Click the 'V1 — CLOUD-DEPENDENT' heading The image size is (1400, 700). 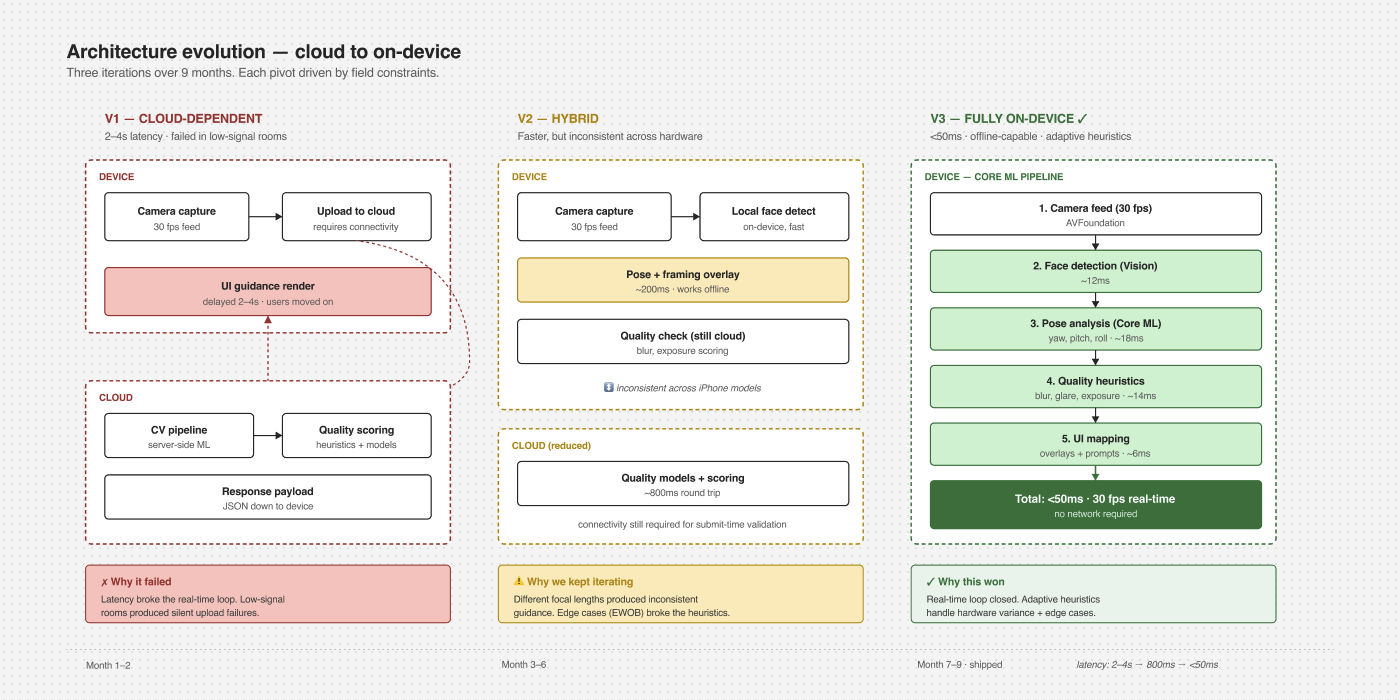pyautogui.click(x=184, y=119)
